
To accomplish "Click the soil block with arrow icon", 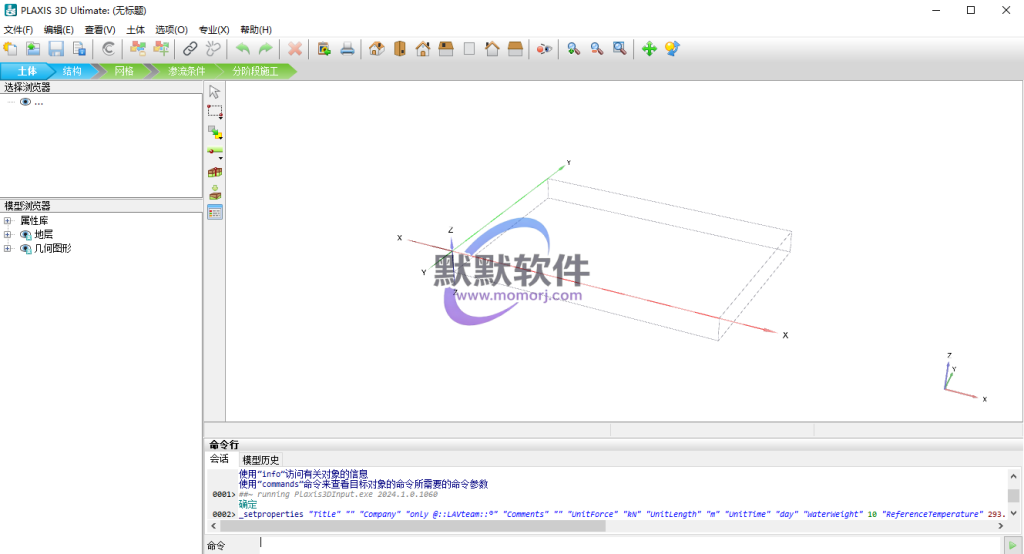I will coord(215,193).
